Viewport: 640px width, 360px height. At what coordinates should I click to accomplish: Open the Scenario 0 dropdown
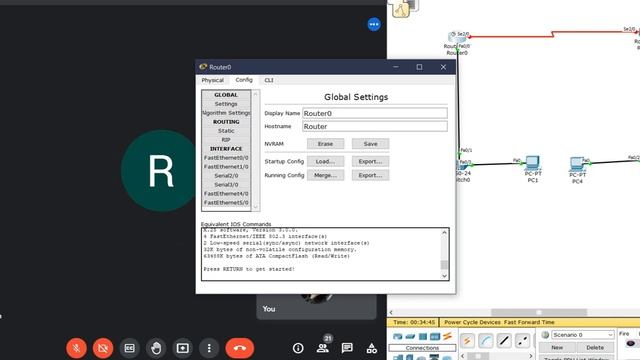[x=582, y=335]
